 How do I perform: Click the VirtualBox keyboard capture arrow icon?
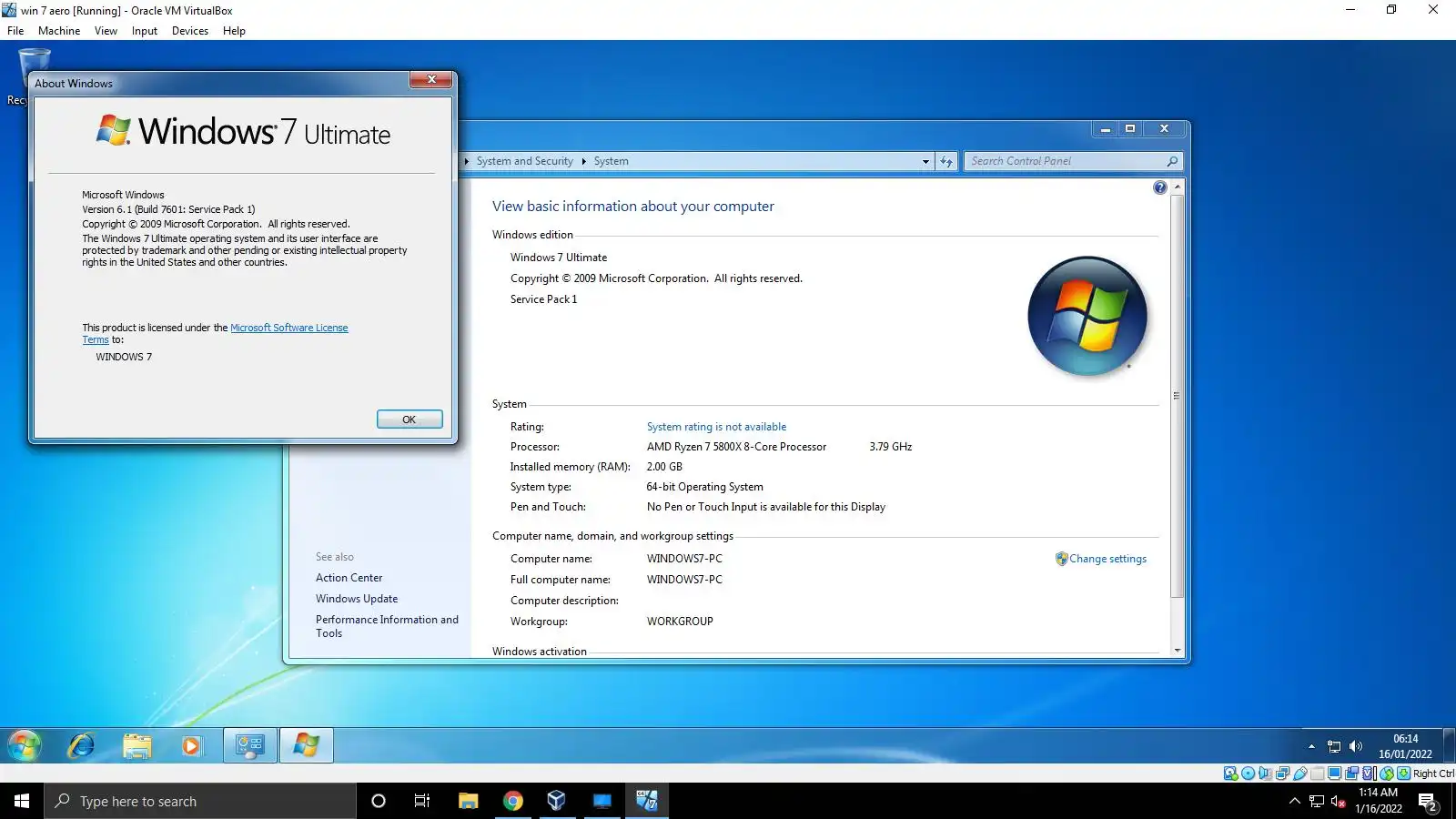[1404, 773]
